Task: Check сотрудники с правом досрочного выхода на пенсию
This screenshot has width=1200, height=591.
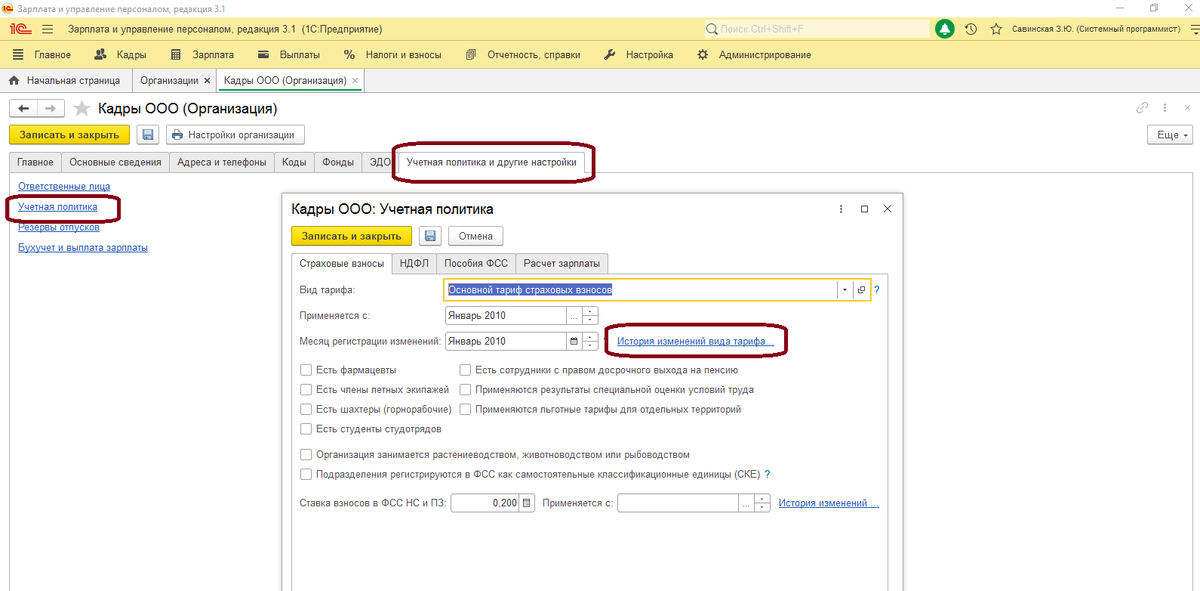Action: pos(466,370)
